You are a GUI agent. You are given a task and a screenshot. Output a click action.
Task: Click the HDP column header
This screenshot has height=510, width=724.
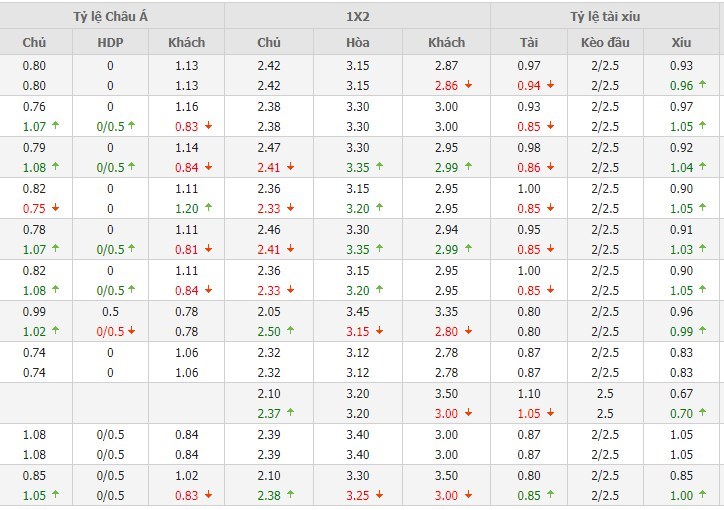coord(110,42)
